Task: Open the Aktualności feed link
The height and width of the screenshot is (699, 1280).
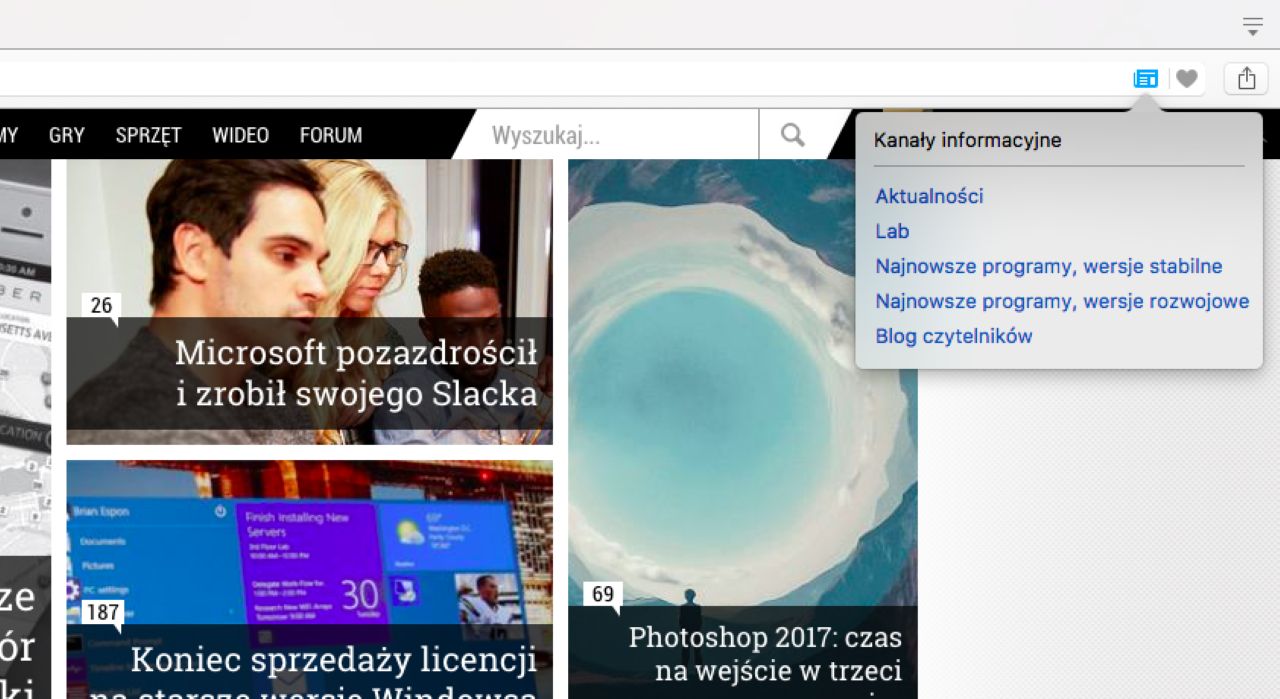Action: pyautogui.click(x=928, y=196)
